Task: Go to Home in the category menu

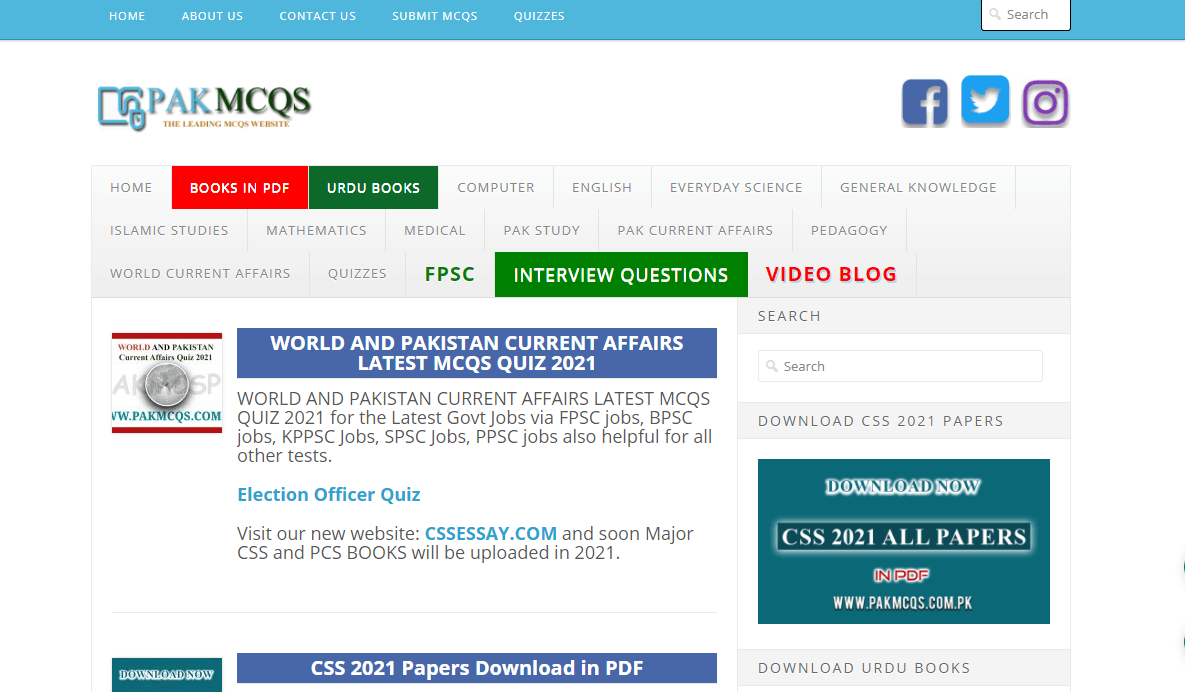Action: [x=131, y=187]
